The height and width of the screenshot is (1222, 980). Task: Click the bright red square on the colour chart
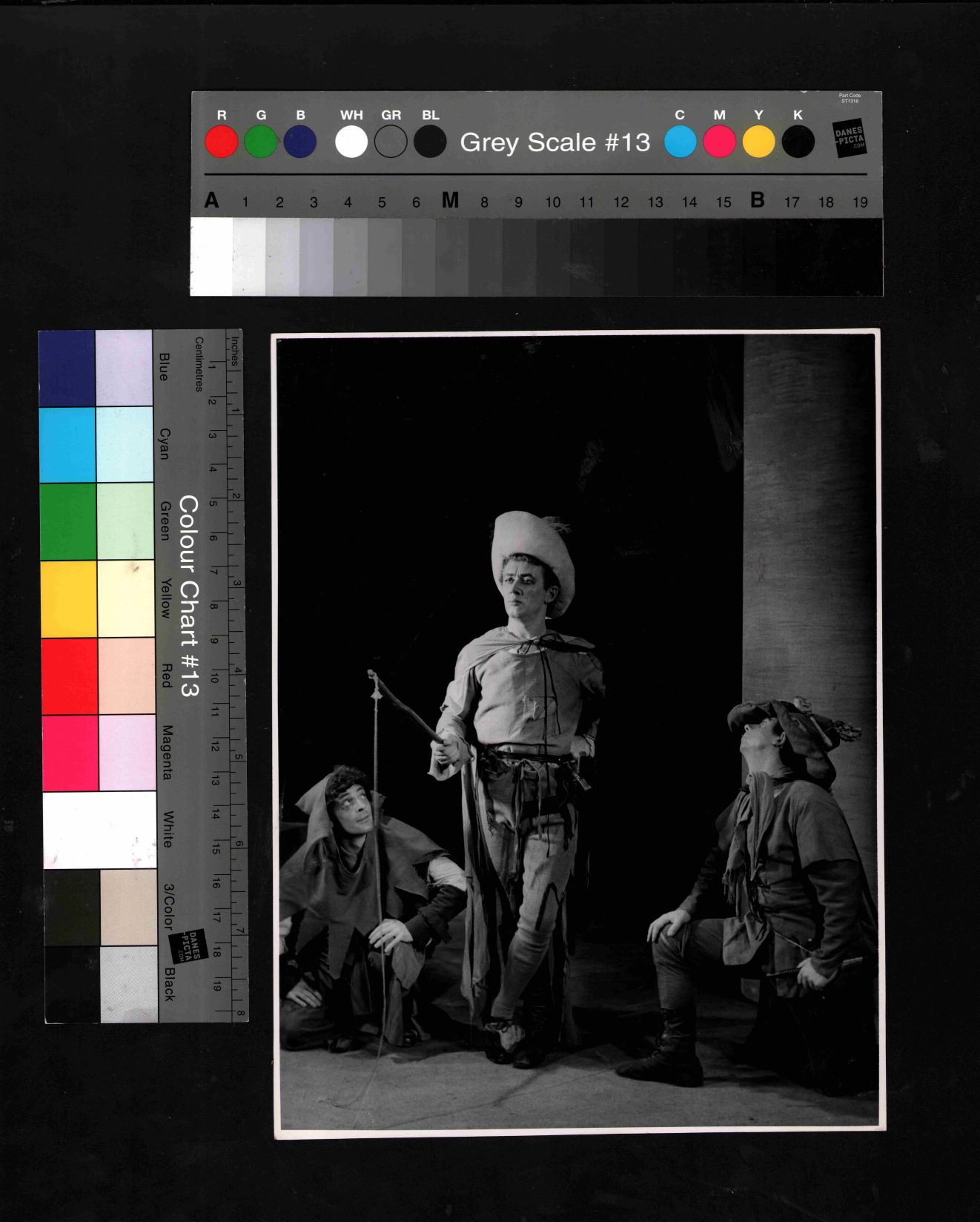tap(69, 676)
